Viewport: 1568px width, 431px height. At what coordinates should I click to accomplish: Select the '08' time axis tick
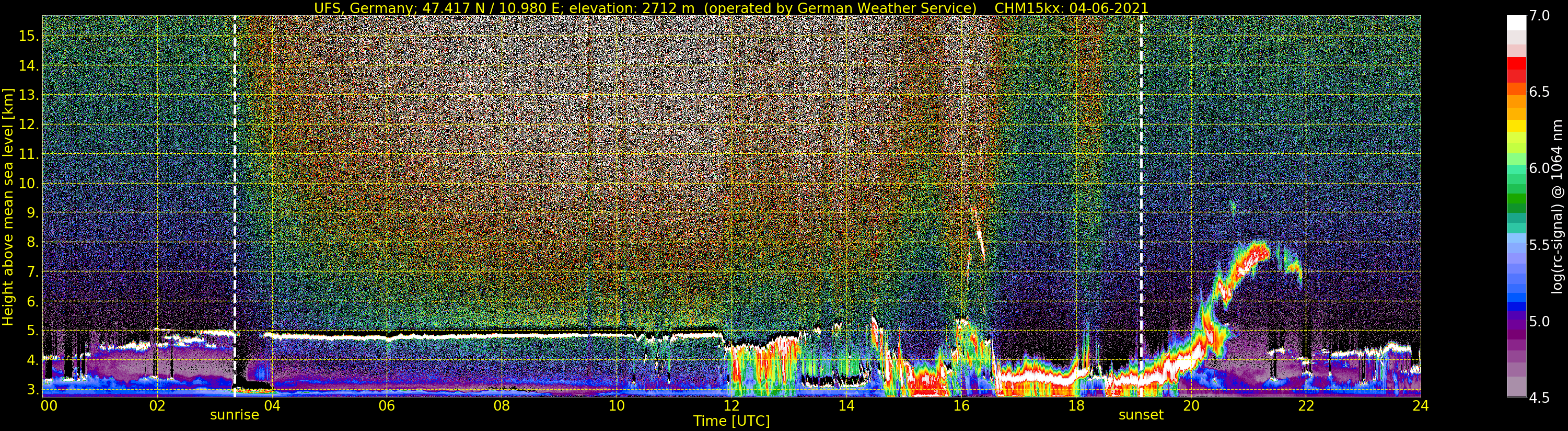click(502, 406)
